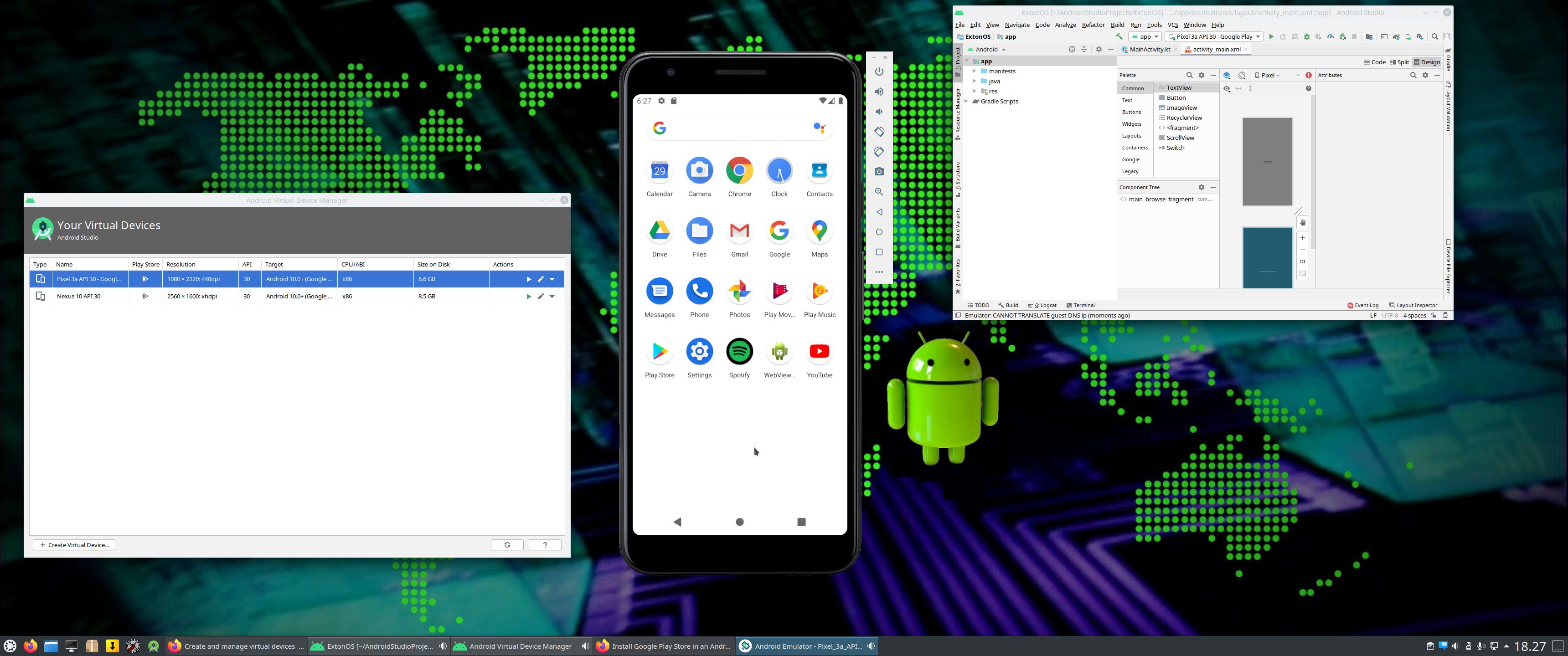
Task: Click the emulator sidebar back triangle
Action: (x=879, y=212)
